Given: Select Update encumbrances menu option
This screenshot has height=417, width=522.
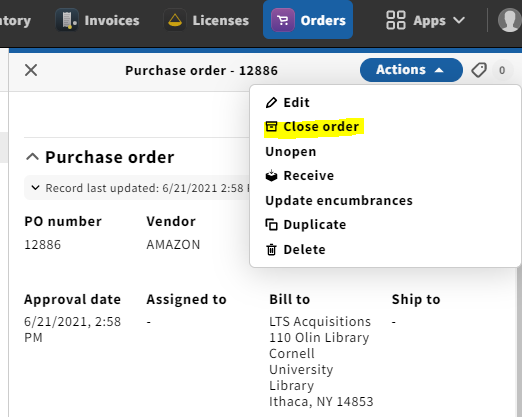Looking at the screenshot, I should point(339,201).
